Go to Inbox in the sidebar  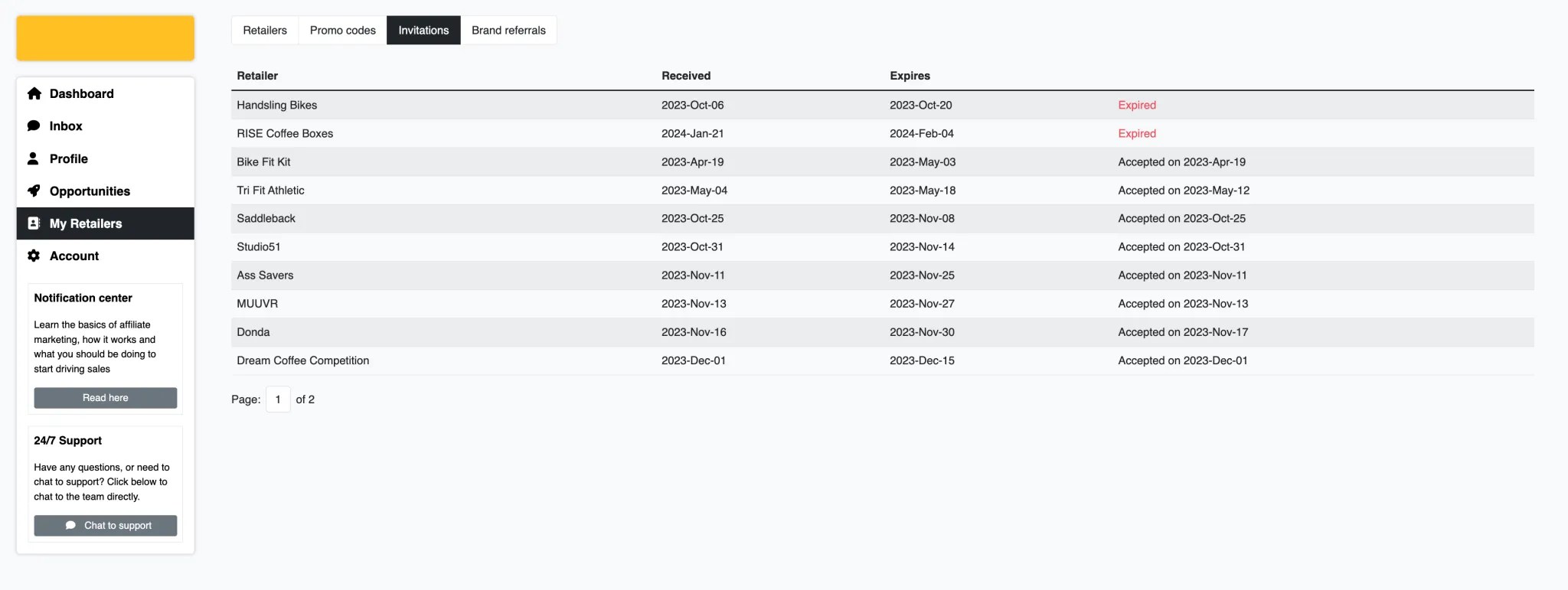106,126
